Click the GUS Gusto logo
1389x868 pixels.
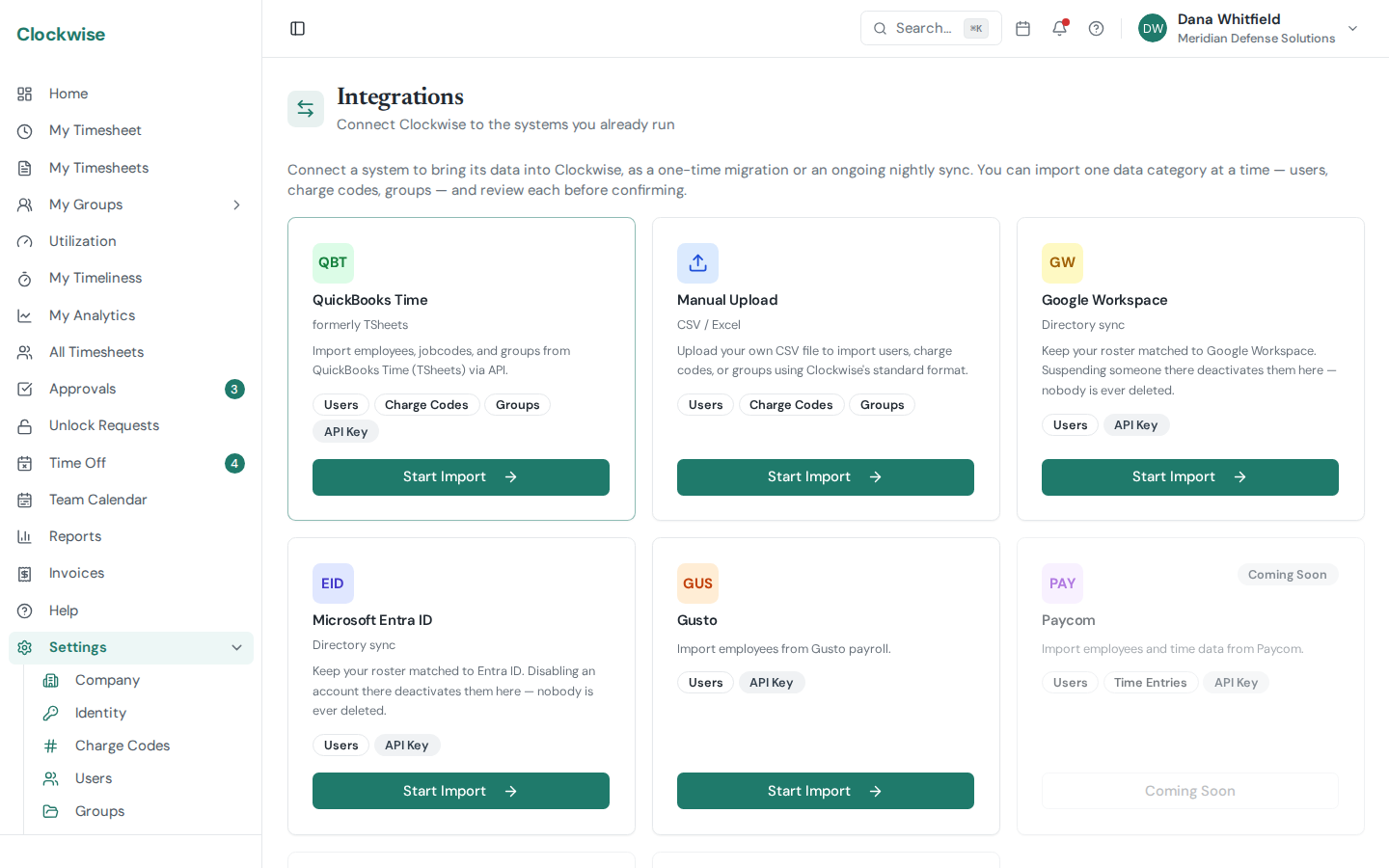(697, 583)
